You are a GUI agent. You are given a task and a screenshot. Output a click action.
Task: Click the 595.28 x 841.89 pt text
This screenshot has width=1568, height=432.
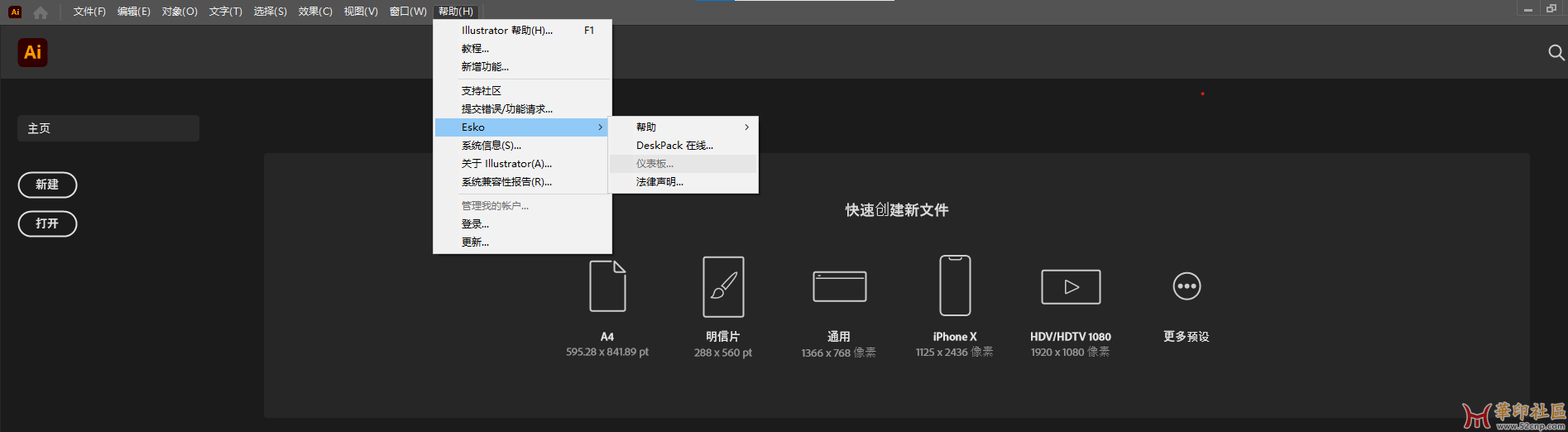click(607, 353)
